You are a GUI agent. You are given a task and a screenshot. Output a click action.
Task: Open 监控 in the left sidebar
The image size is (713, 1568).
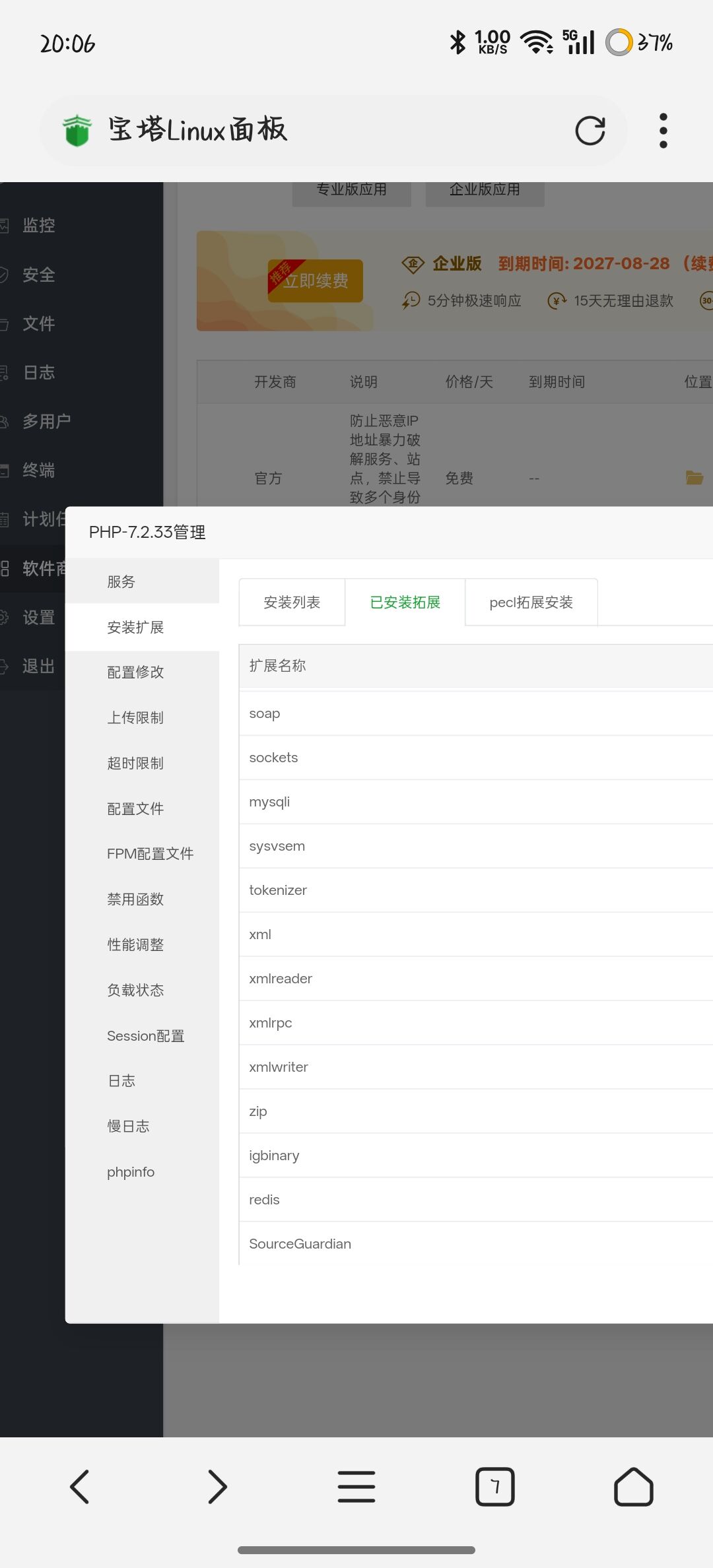[x=39, y=225]
